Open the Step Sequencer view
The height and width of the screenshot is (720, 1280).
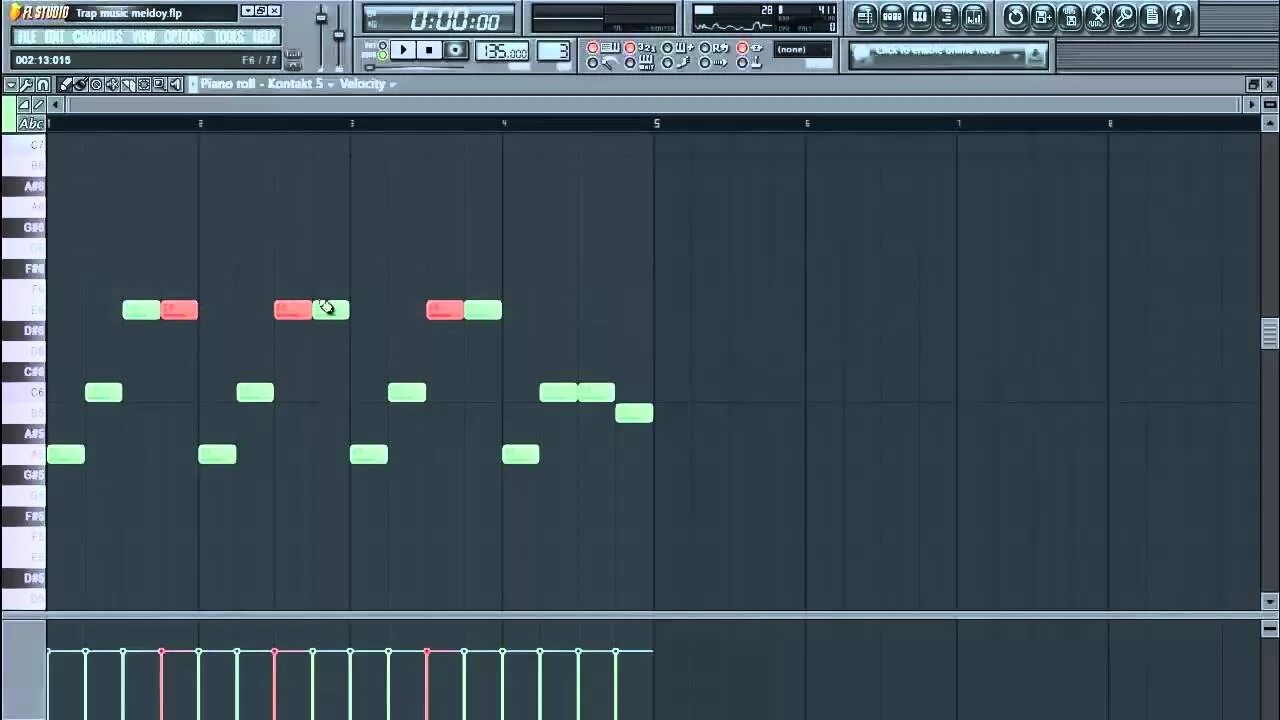[892, 16]
